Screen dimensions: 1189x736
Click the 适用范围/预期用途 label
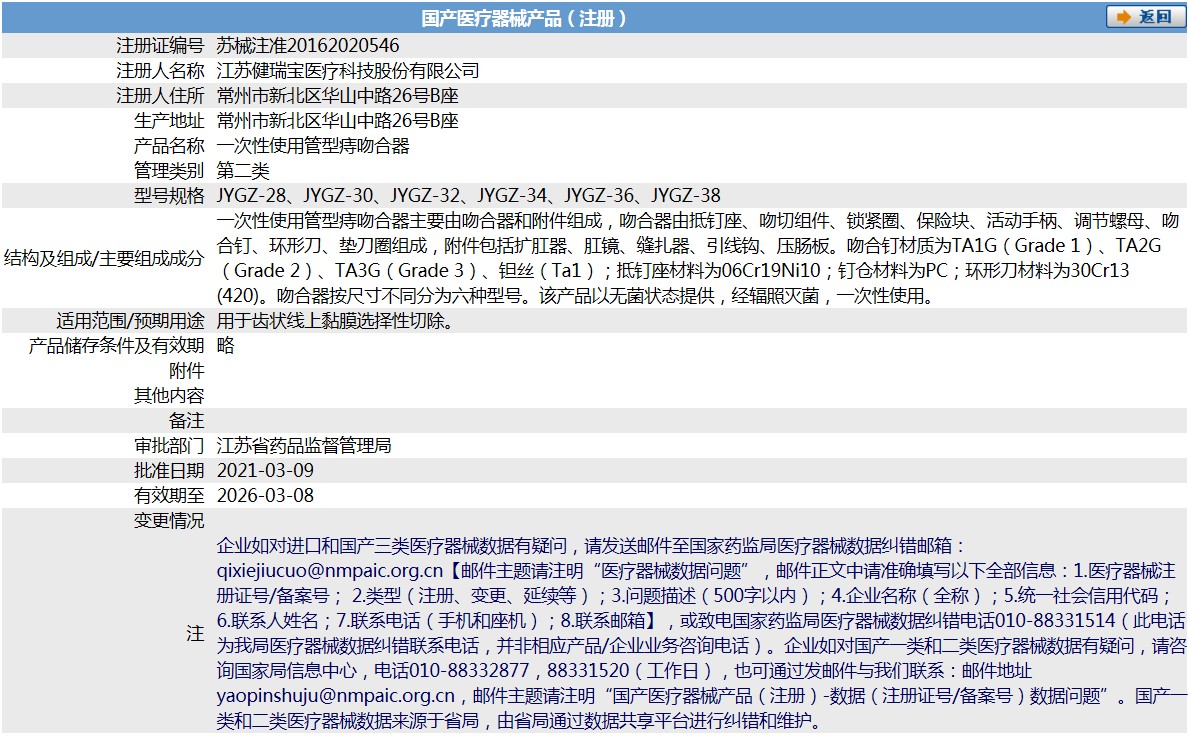coord(130,321)
